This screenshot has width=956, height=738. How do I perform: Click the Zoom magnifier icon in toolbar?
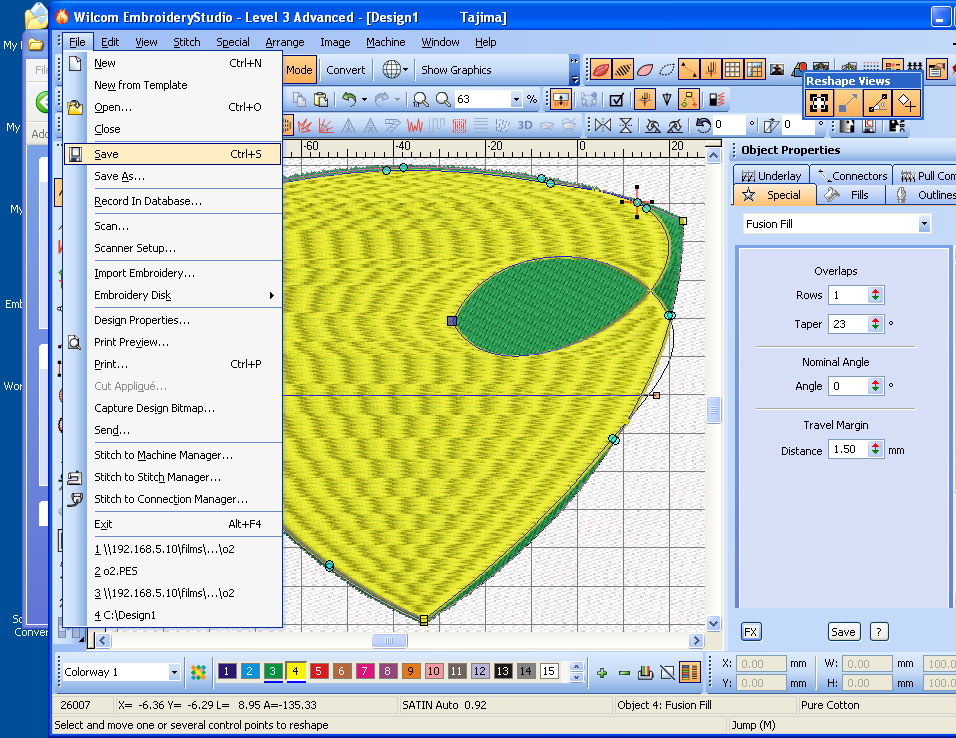pos(443,100)
